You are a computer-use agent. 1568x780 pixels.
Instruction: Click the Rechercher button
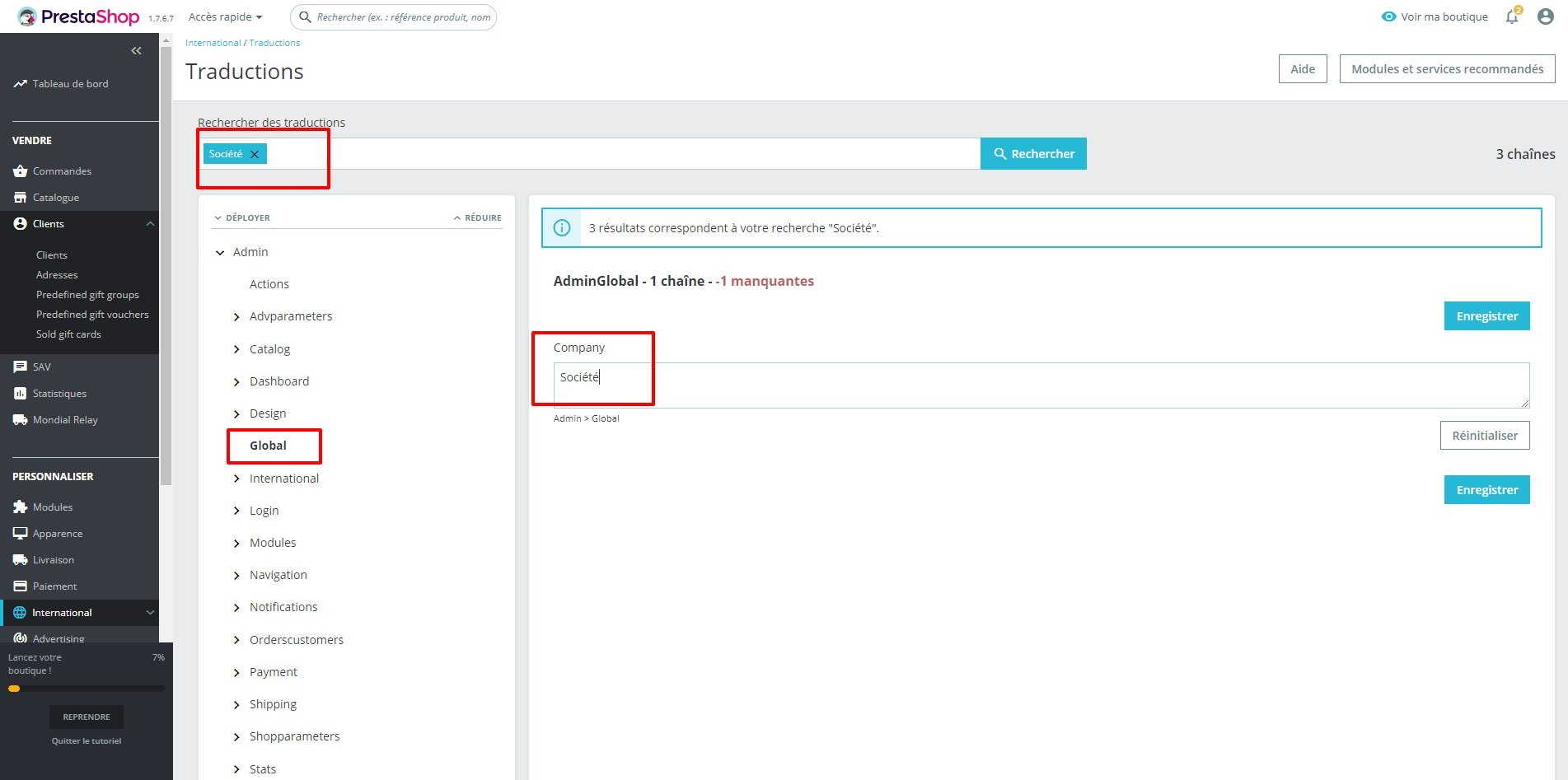pos(1033,154)
